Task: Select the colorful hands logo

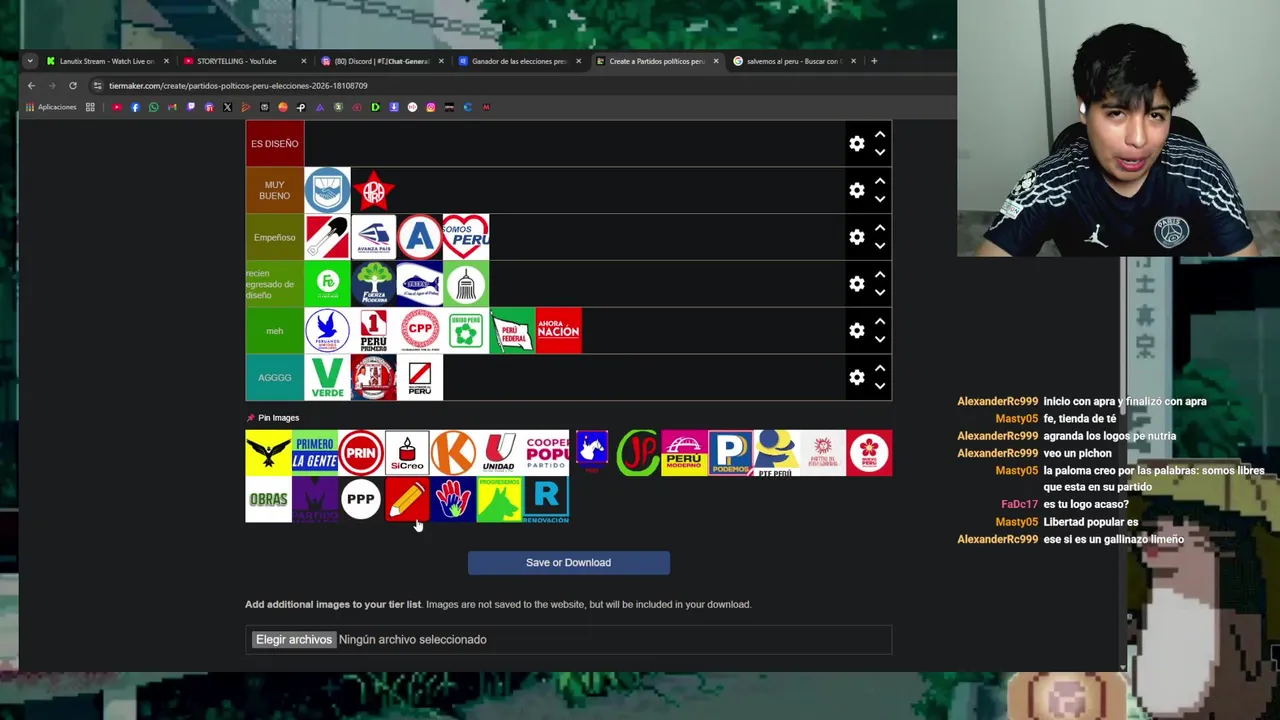Action: [x=453, y=499]
